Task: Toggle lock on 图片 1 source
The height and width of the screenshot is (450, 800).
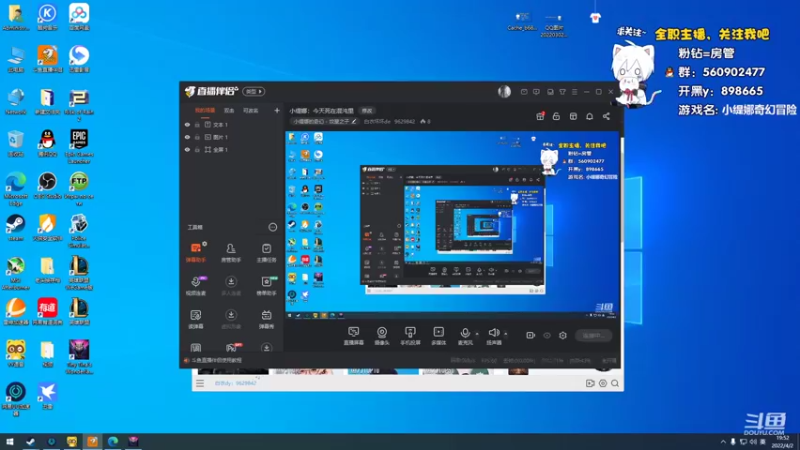Action: [197, 137]
